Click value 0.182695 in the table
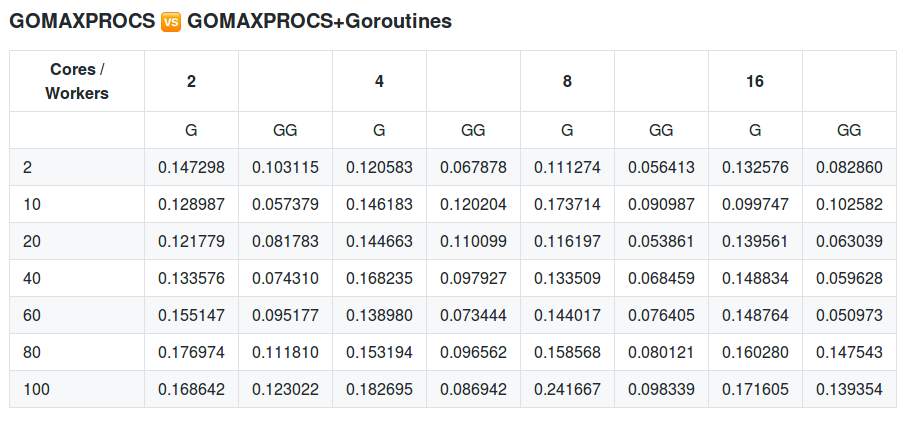The height and width of the screenshot is (422, 919). (x=379, y=389)
